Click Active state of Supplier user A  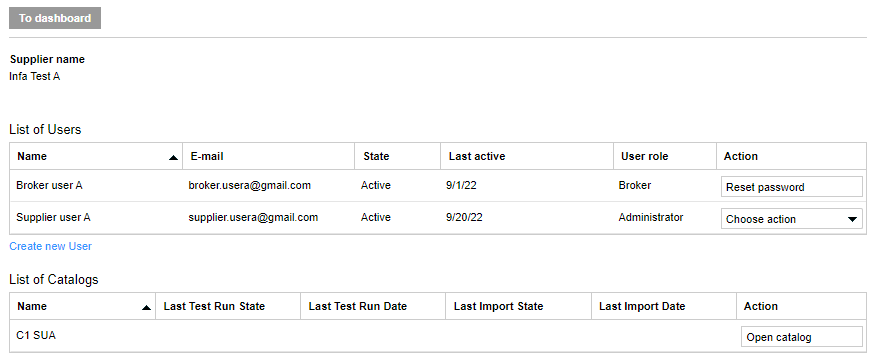[376, 217]
